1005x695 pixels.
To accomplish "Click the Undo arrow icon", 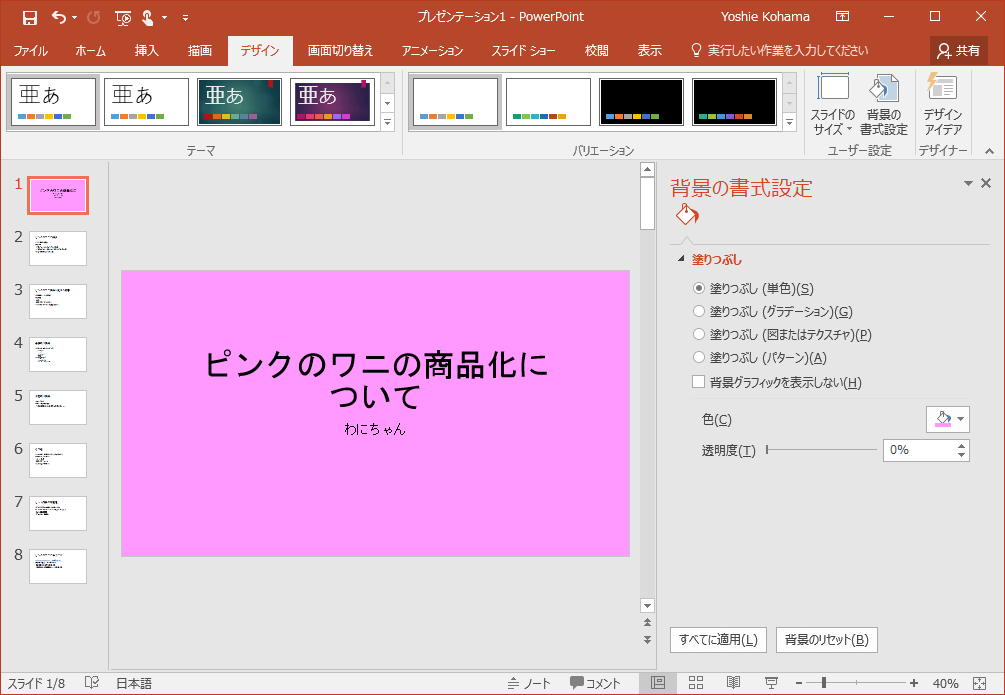I will (x=58, y=17).
